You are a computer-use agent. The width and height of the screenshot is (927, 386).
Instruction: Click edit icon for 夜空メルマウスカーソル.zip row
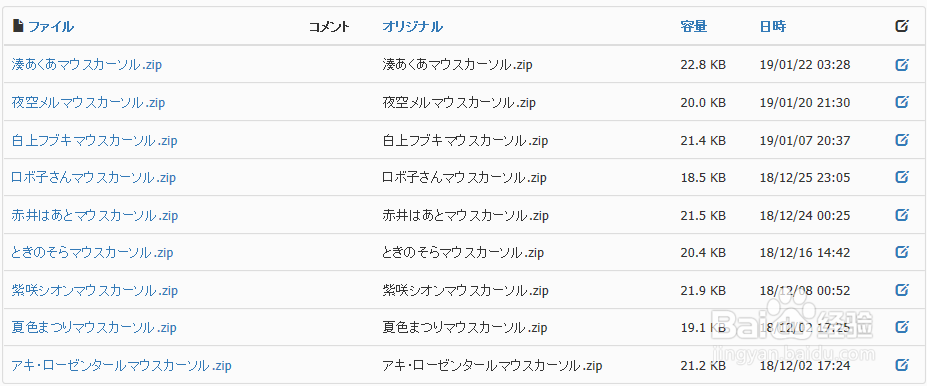(902, 102)
